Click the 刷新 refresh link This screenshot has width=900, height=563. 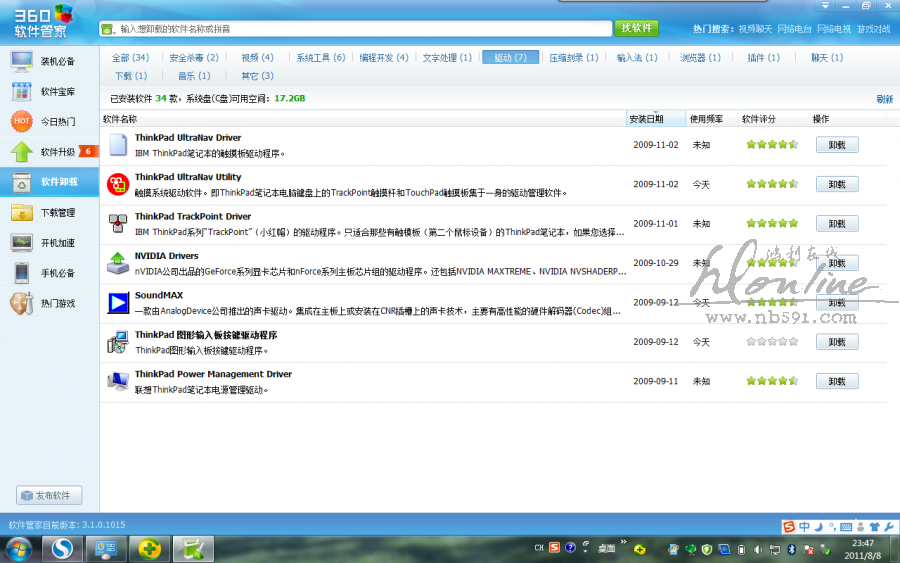click(x=884, y=99)
